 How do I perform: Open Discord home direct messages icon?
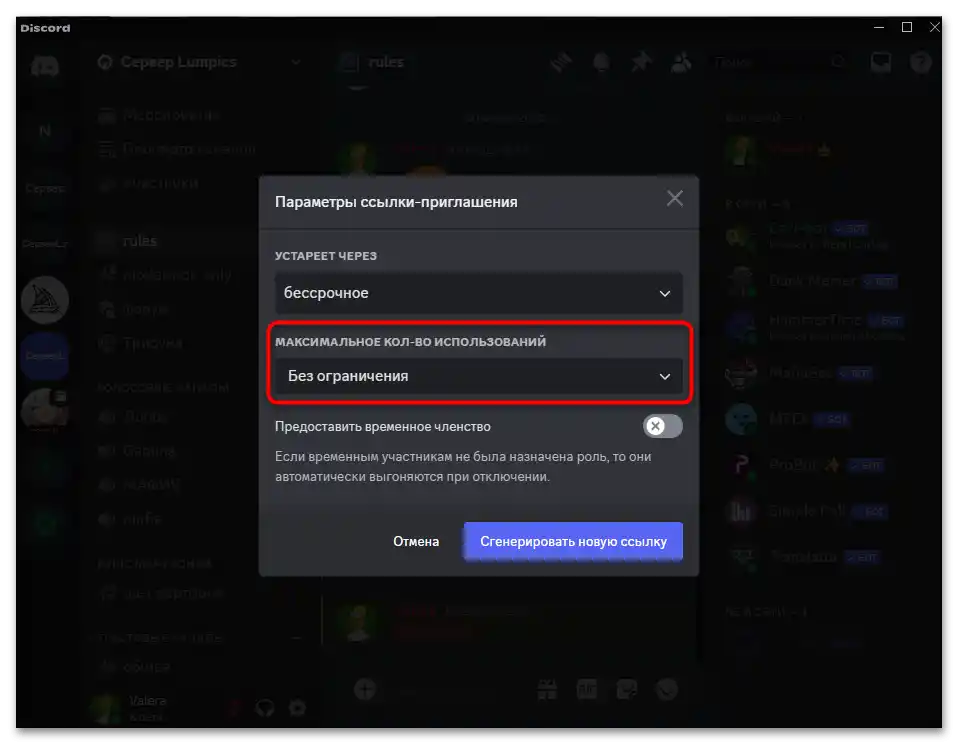[45, 67]
